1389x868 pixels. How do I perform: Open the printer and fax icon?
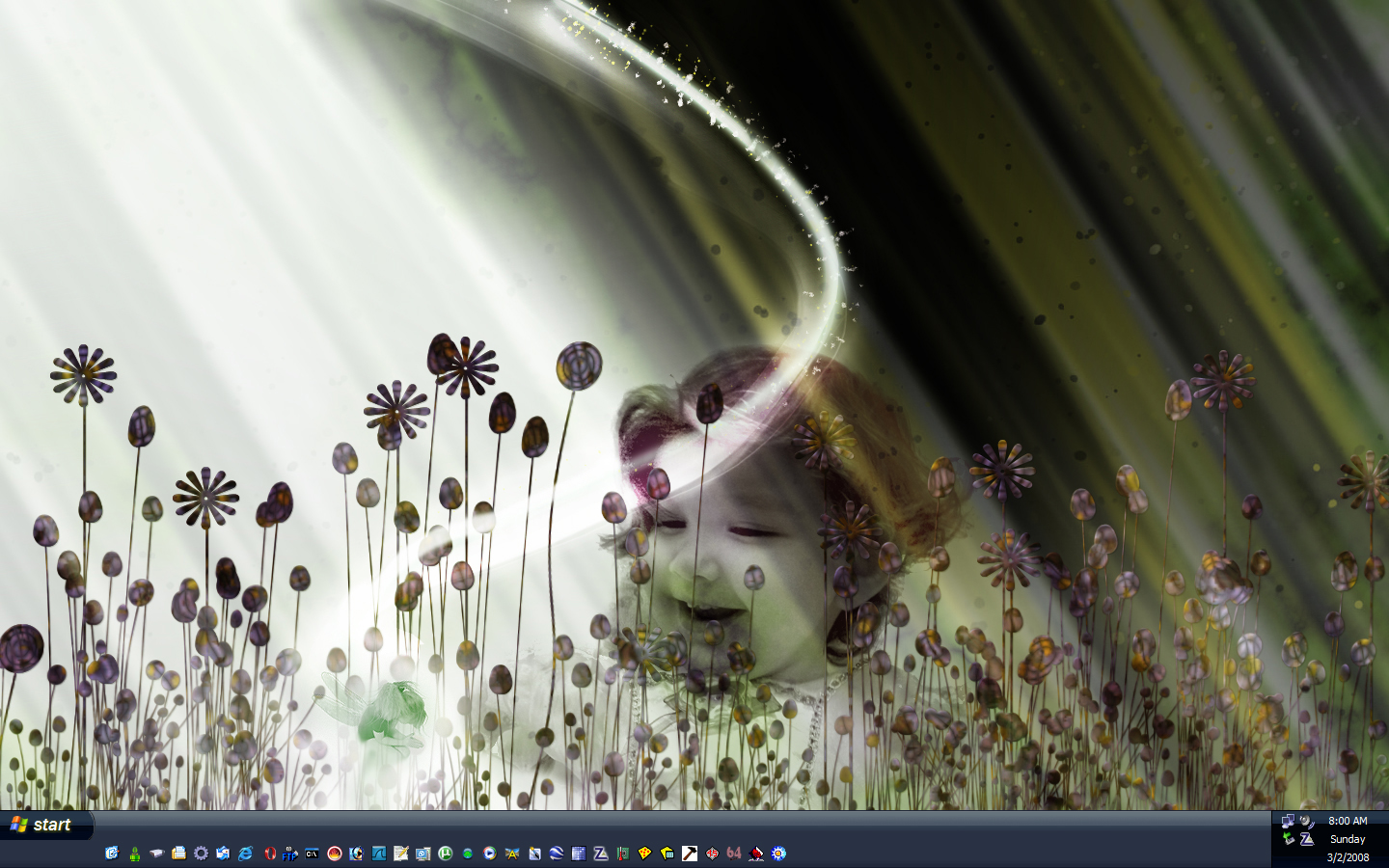click(x=178, y=854)
